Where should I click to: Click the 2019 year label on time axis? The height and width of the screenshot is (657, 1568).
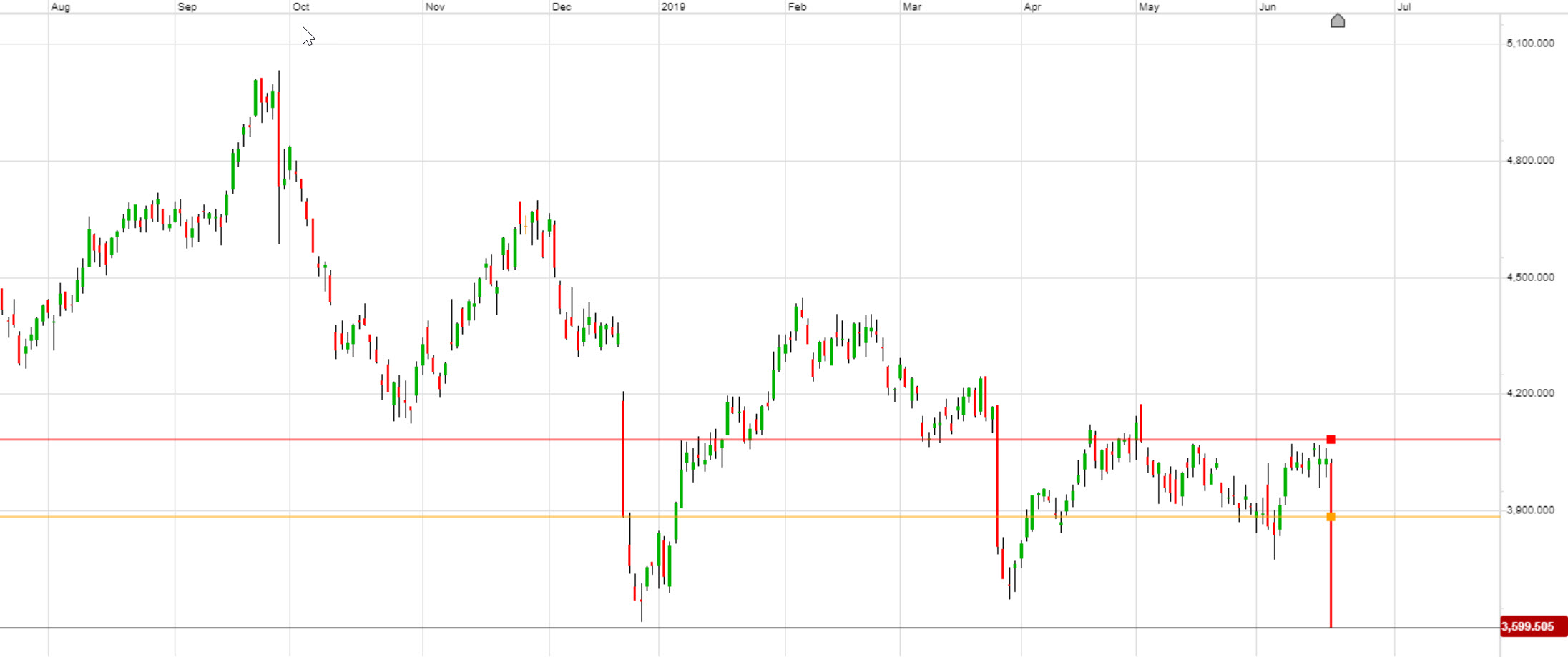tap(673, 7)
